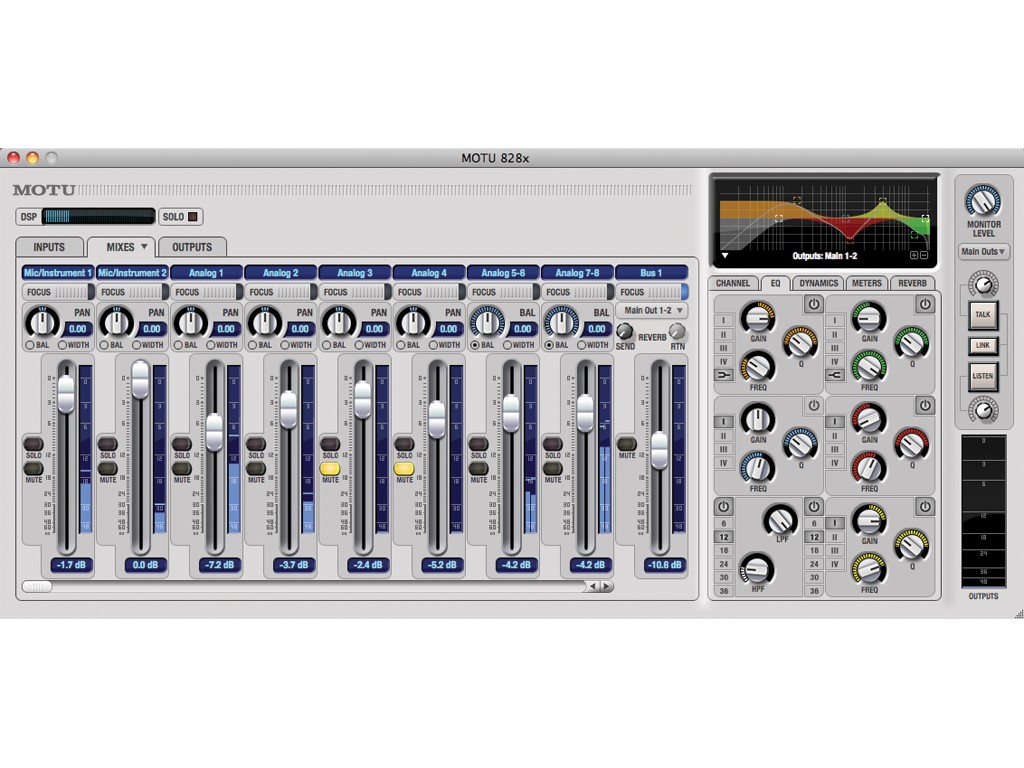Click the Analog 2 pan value 0.00

coord(300,329)
